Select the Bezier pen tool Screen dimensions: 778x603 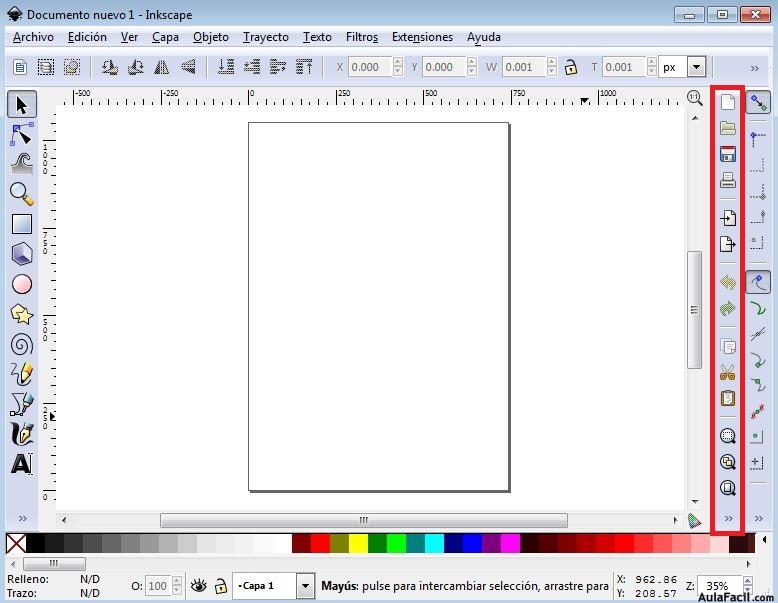pyautogui.click(x=22, y=404)
